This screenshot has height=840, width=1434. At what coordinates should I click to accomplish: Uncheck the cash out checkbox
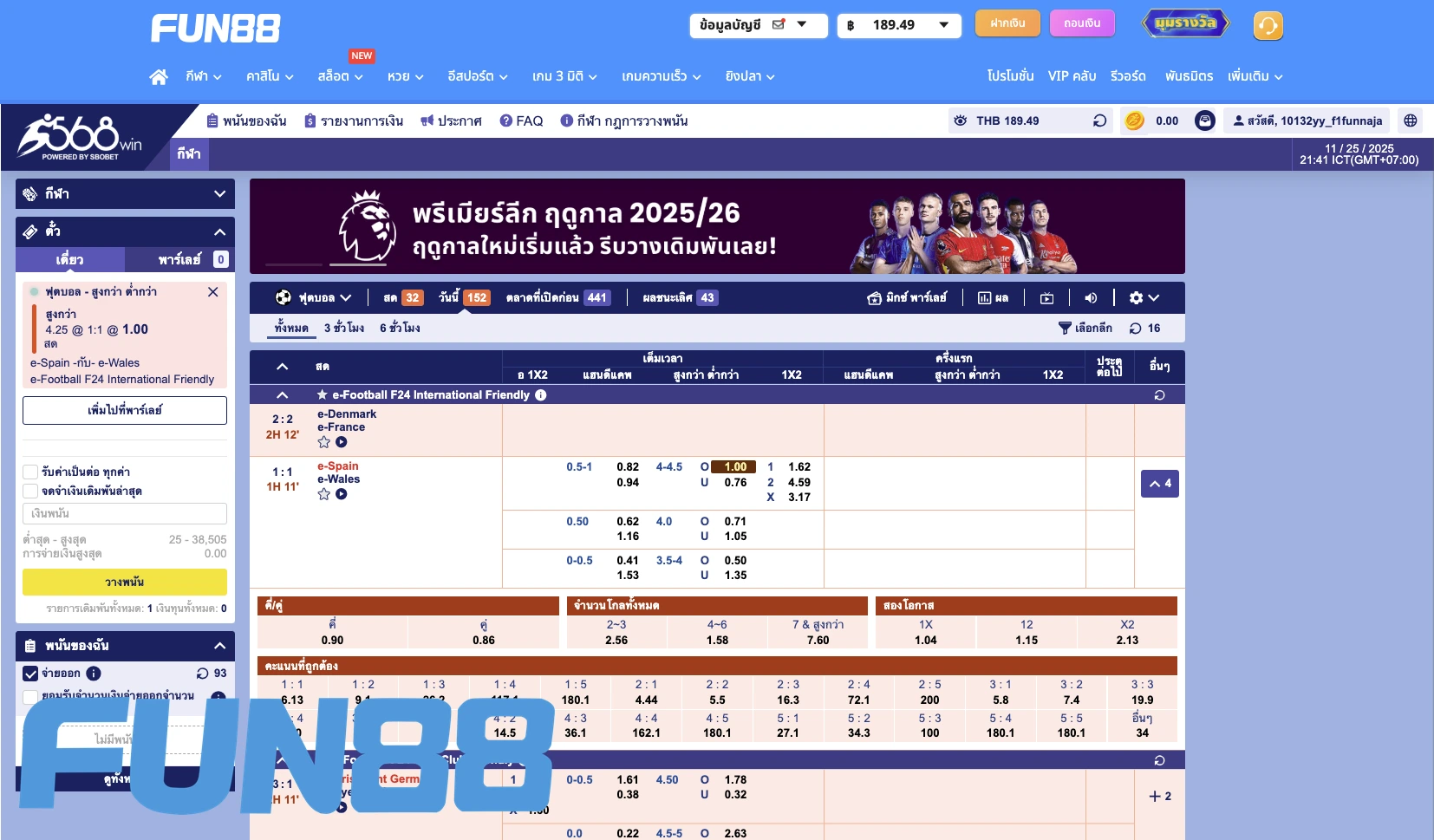point(30,674)
